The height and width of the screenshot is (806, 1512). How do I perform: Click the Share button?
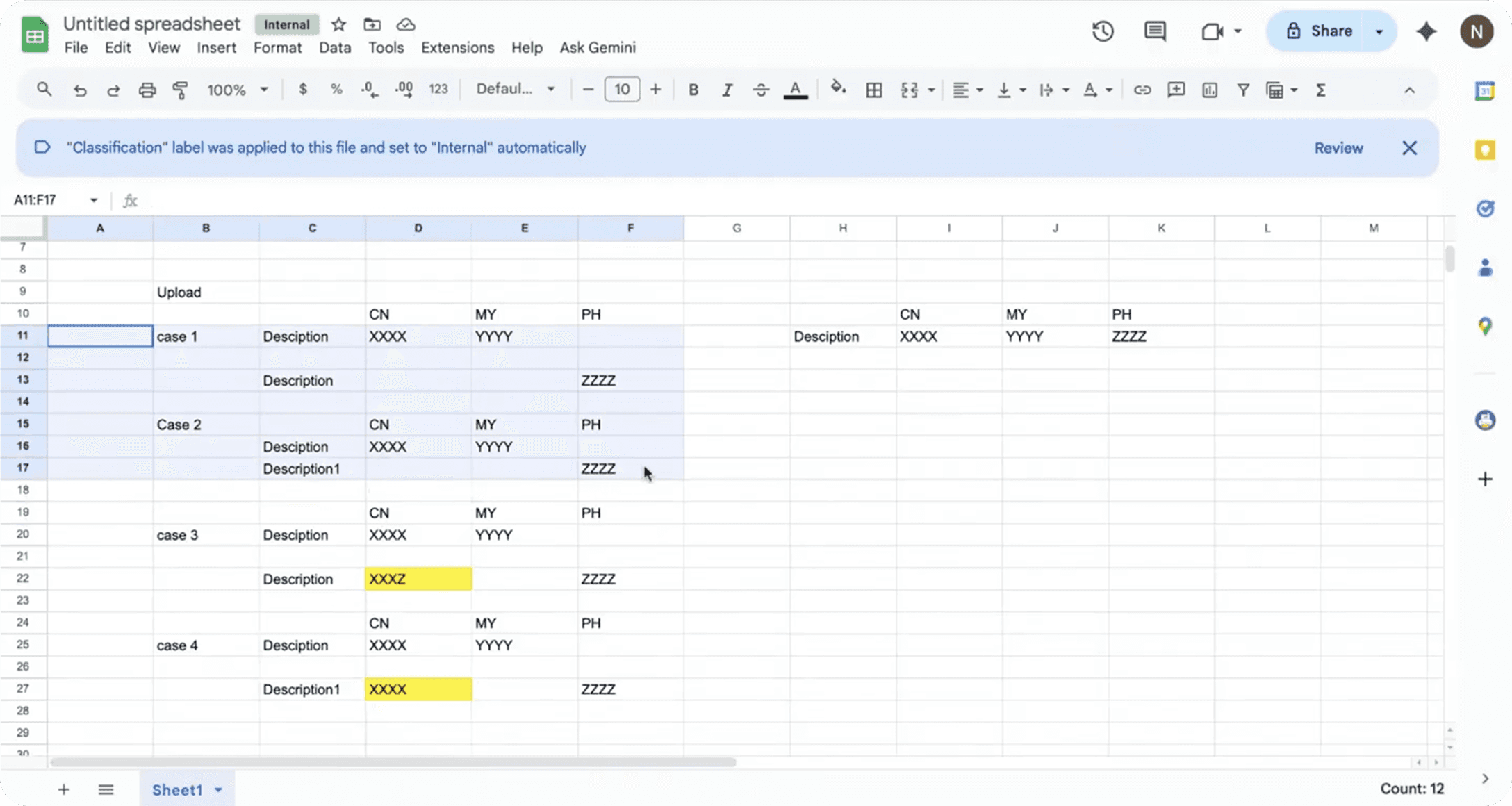1320,31
